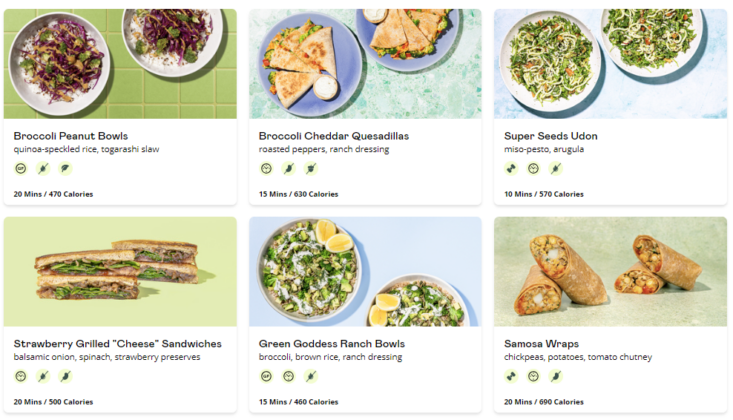The width and height of the screenshot is (733, 420).
Task: Click first dietary badge under Green Goddess Ranch Bowls
Action: coord(266,376)
